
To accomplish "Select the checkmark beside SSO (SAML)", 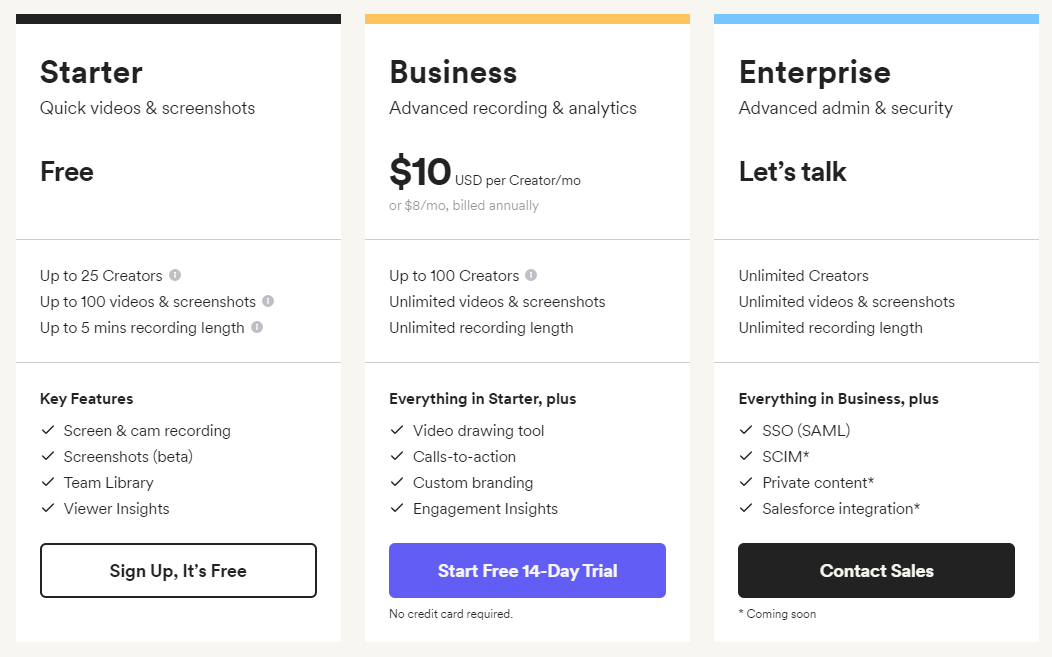I will tap(746, 430).
